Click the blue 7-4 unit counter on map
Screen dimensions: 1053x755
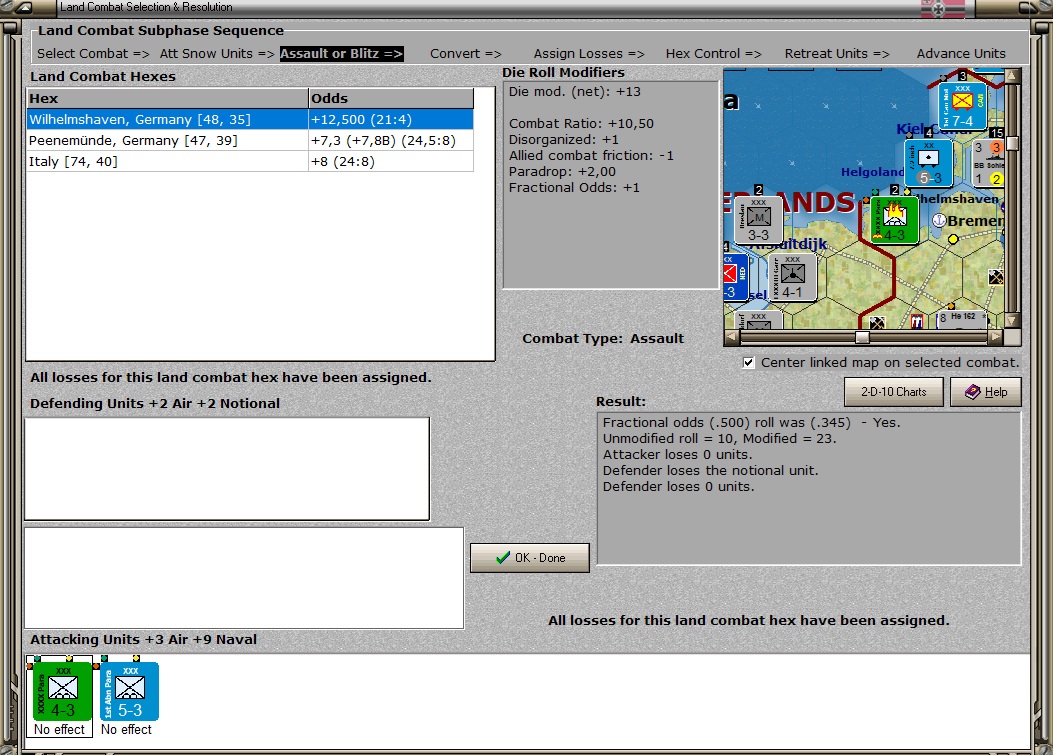tap(962, 105)
